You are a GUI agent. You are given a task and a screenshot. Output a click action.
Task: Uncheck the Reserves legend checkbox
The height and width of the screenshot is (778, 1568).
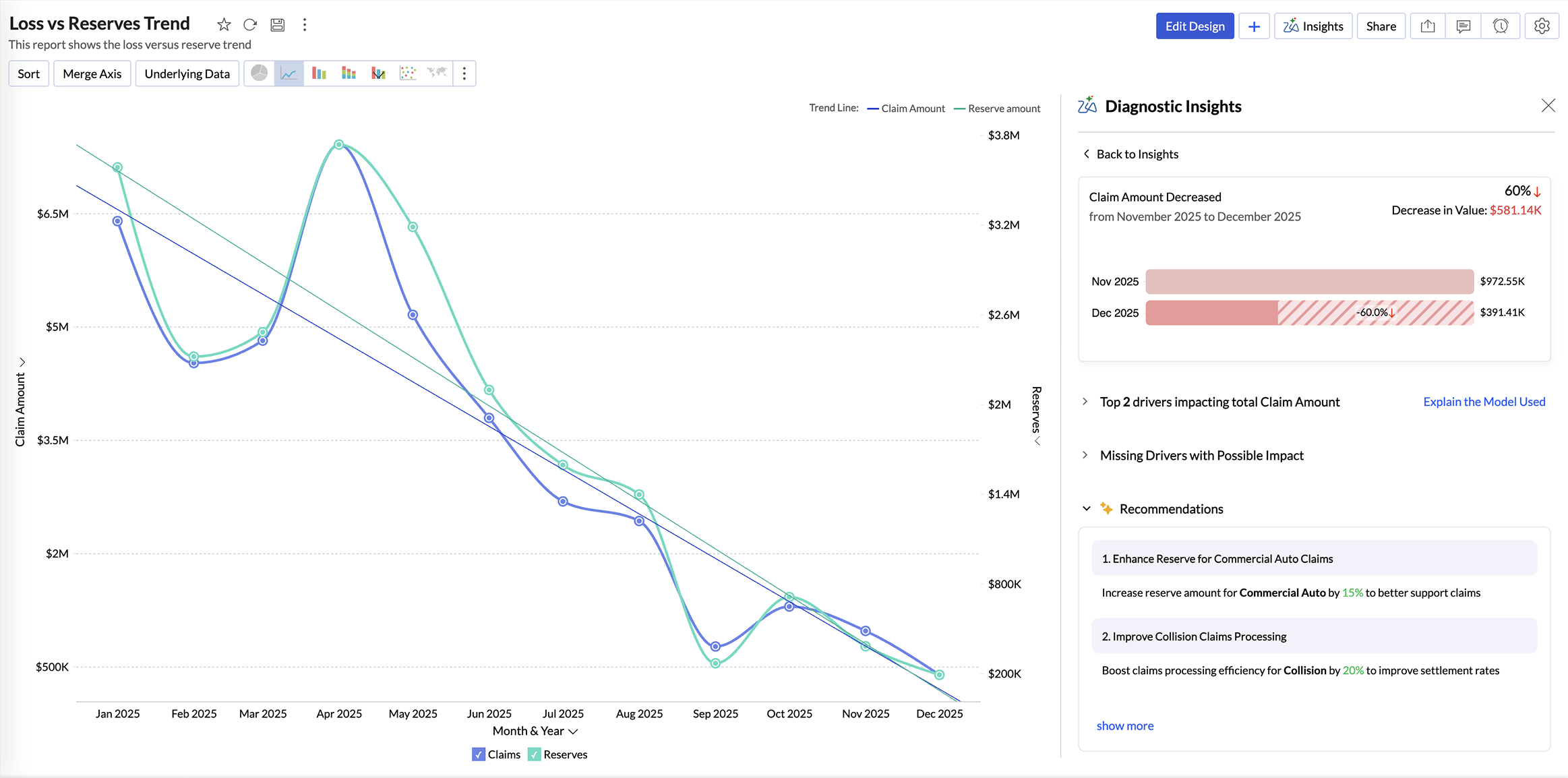coord(535,754)
